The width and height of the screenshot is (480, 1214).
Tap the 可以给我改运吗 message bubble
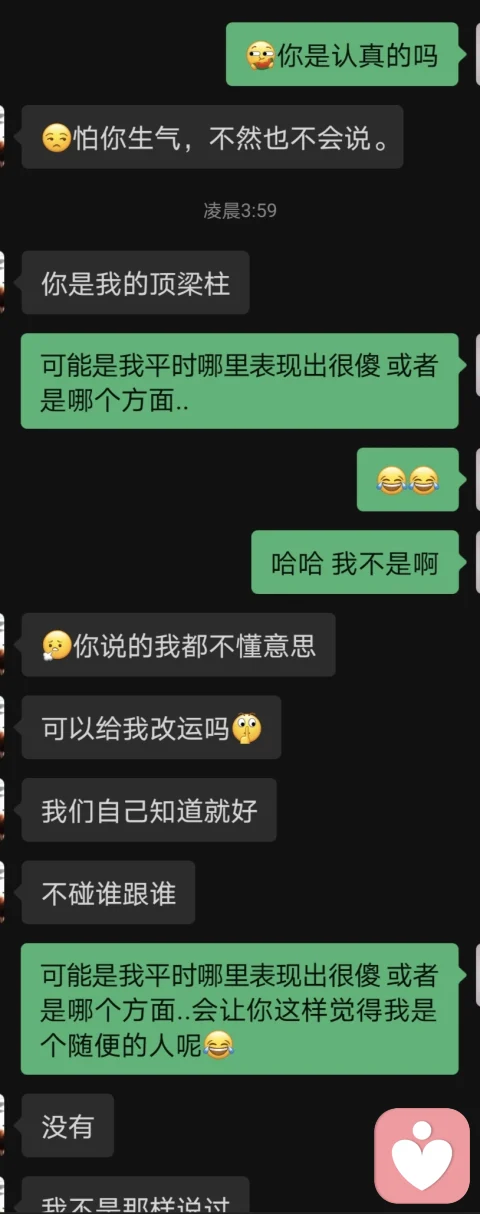(x=151, y=728)
